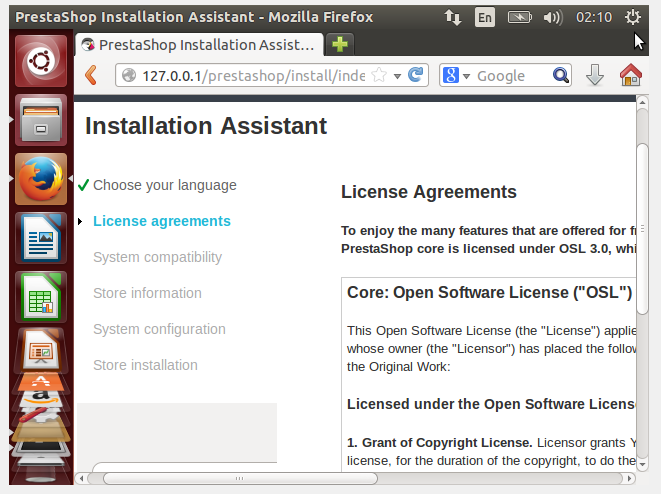Click the License agreements step
Image resolution: width=661 pixels, height=494 pixels.
coord(162,221)
